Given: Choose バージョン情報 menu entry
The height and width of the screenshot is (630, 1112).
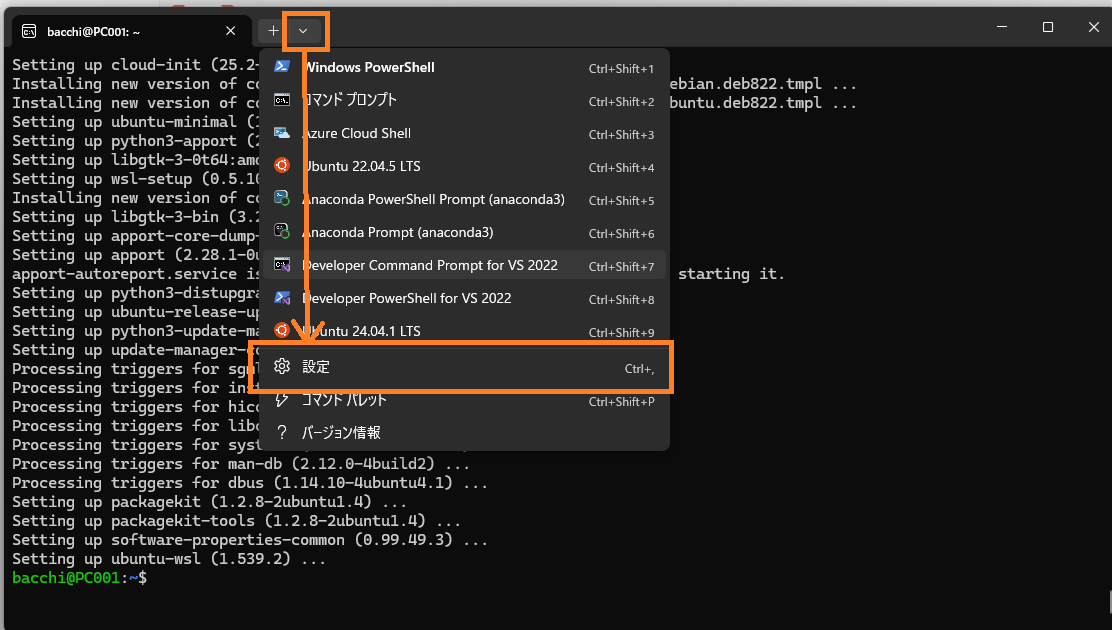Looking at the screenshot, I should pyautogui.click(x=341, y=433).
